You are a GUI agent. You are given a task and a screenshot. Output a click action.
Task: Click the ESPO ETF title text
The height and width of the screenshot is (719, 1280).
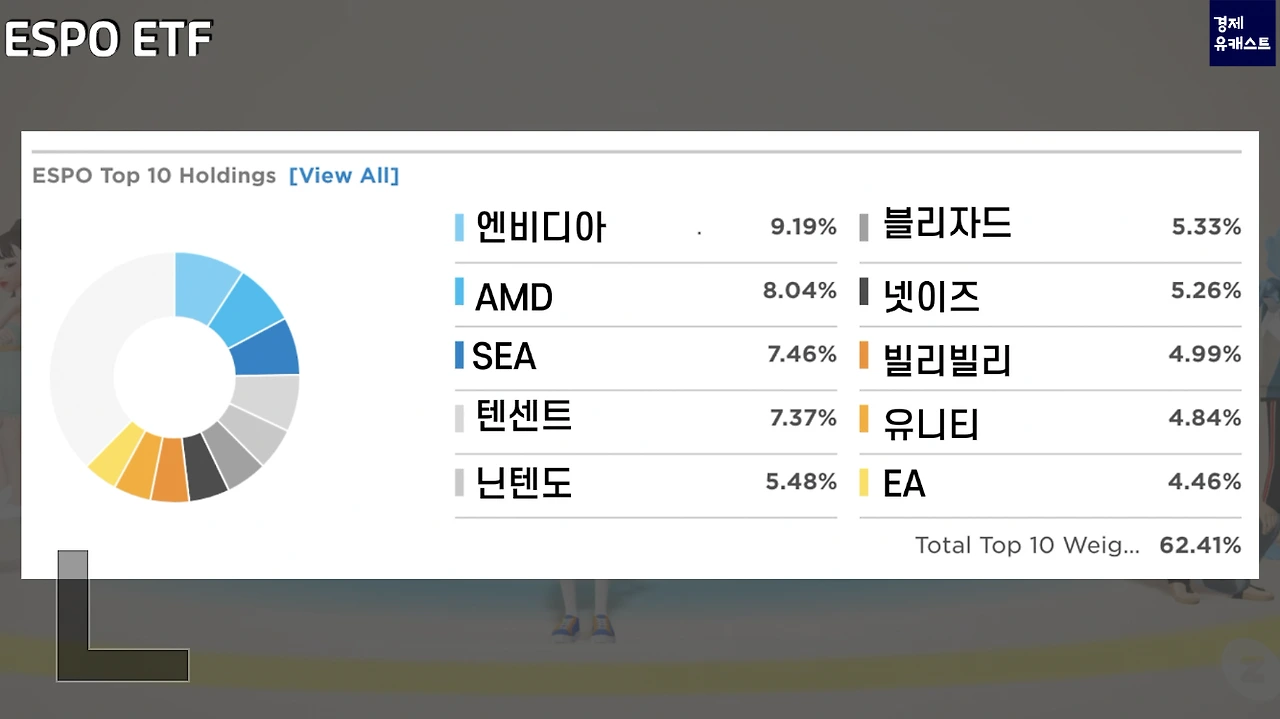[108, 40]
